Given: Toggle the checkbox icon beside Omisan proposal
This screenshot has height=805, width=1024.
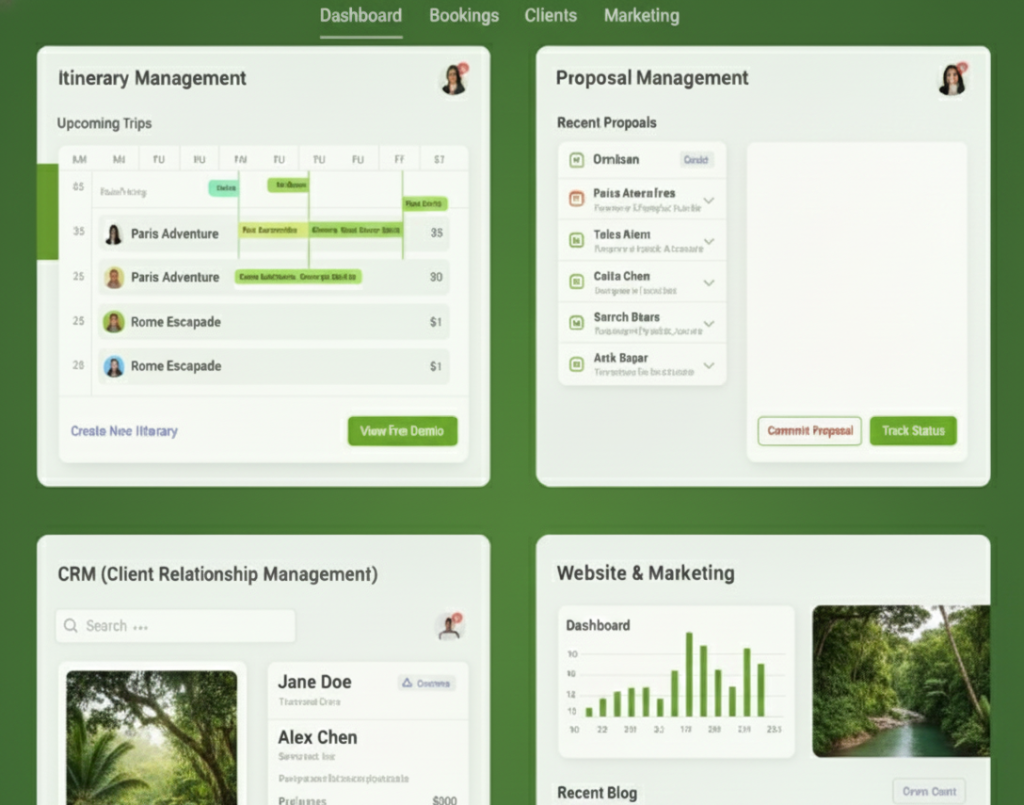Looking at the screenshot, I should point(576,160).
